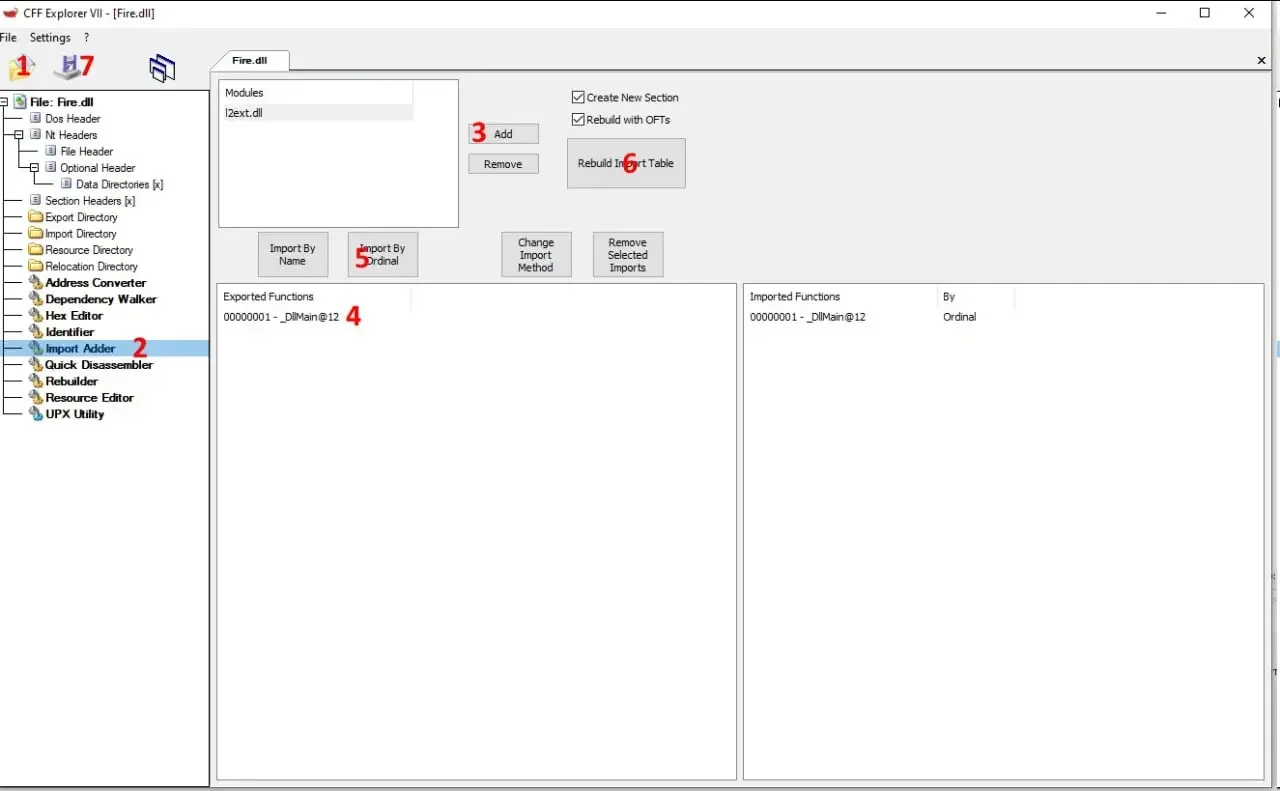Select UPX Utility in the tree

(75, 414)
